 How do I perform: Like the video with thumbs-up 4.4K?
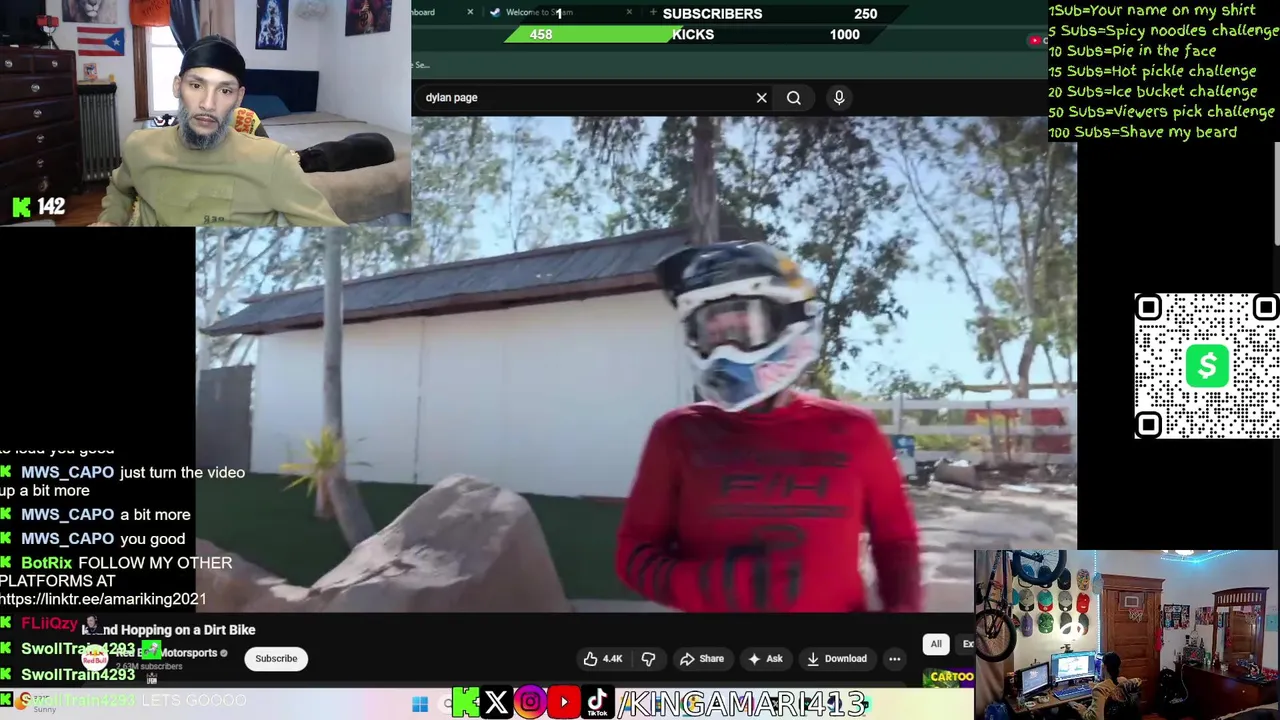click(604, 659)
